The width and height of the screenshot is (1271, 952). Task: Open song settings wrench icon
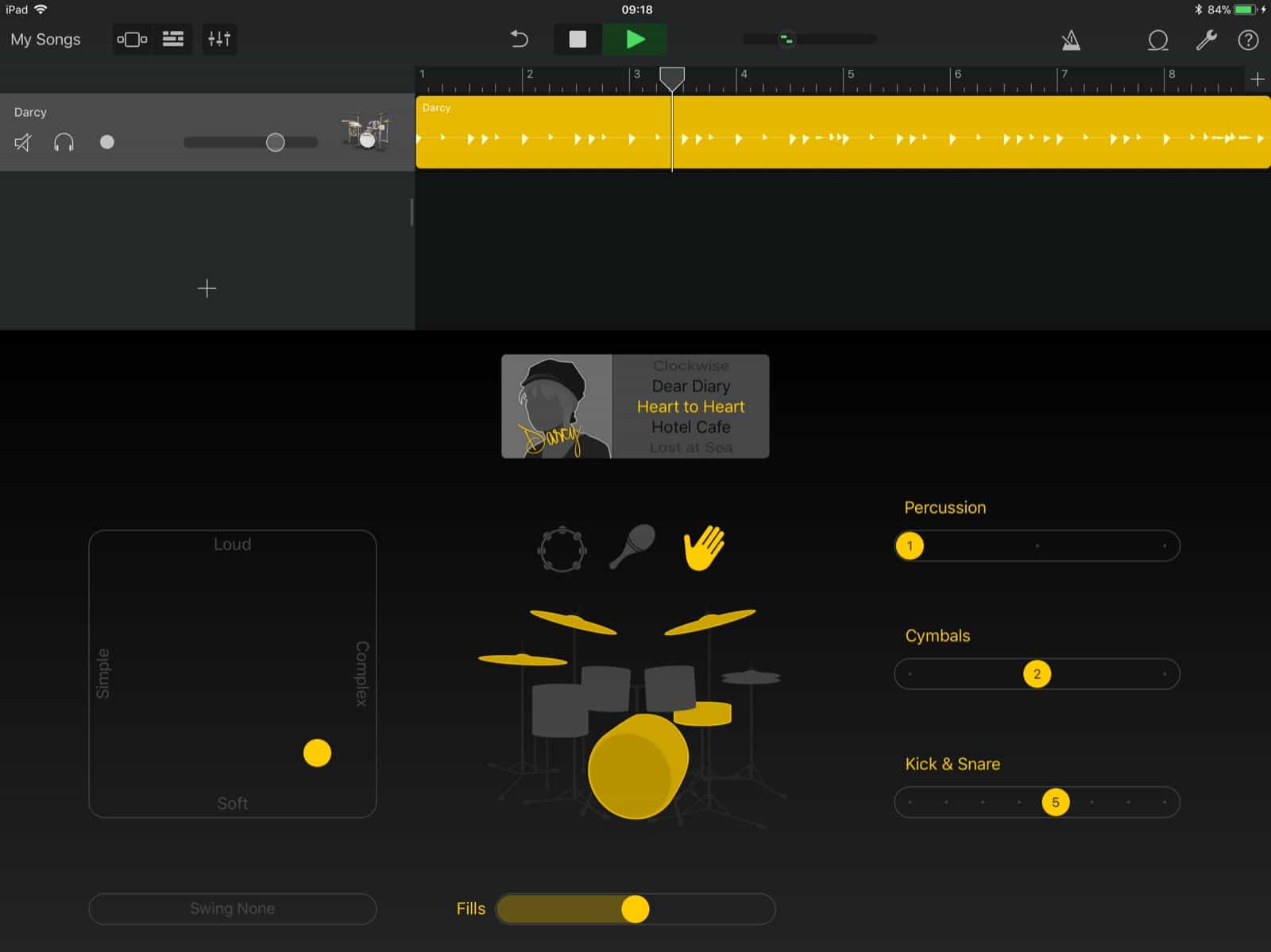(1206, 40)
